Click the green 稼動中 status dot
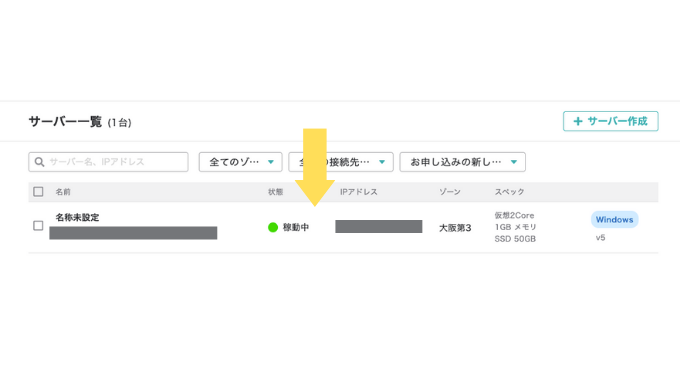This screenshot has width=680, height=390. (x=273, y=227)
